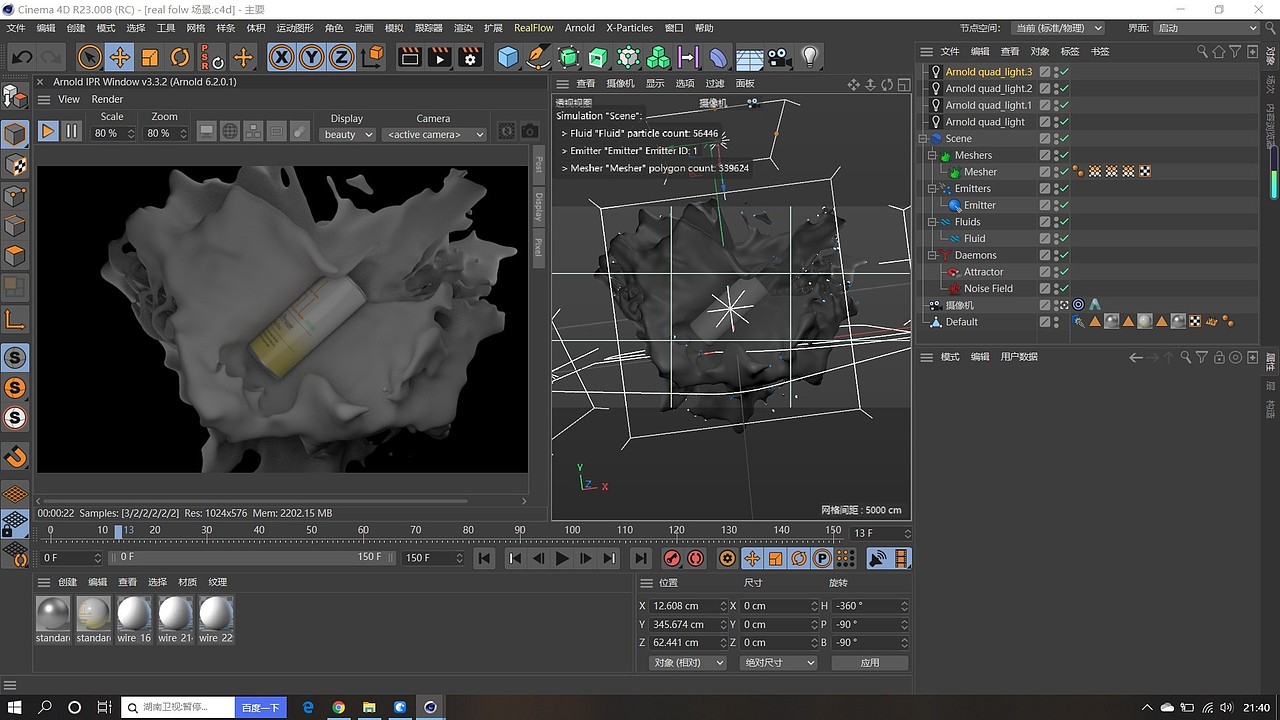
Task: Toggle the Y axis lock
Action: 312,57
